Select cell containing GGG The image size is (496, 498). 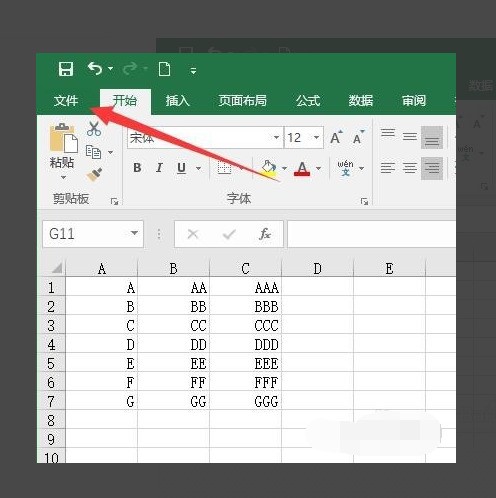246,401
